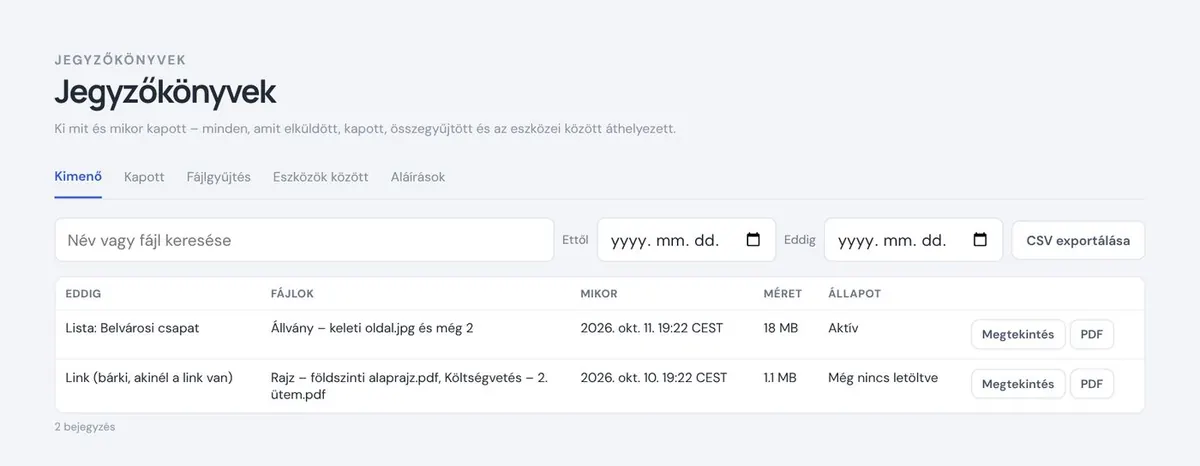Image resolution: width=1200 pixels, height=466 pixels.
Task: Switch to the Kapott tab
Action: pyautogui.click(x=144, y=177)
